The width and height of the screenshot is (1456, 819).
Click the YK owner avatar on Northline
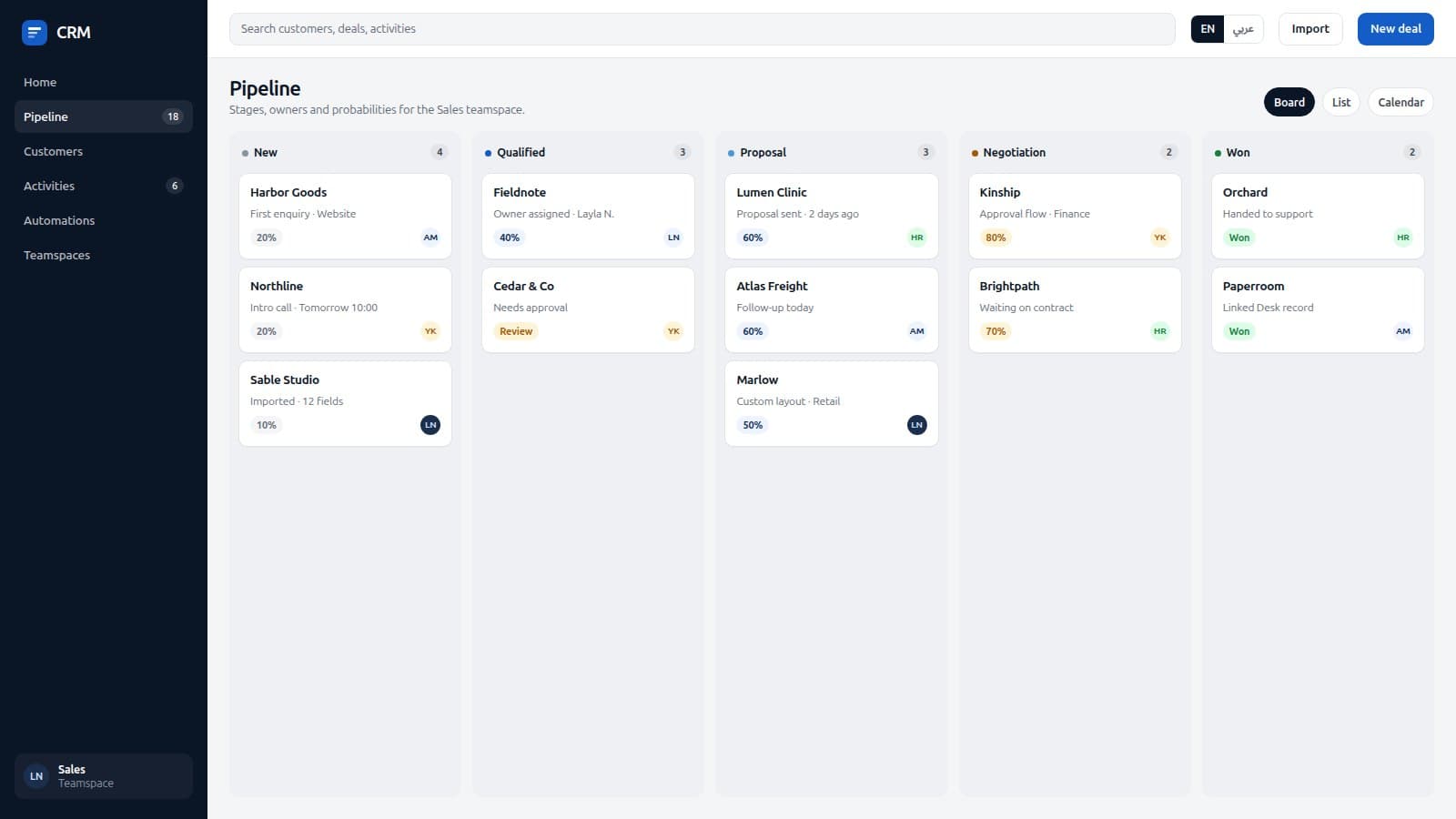click(x=430, y=331)
